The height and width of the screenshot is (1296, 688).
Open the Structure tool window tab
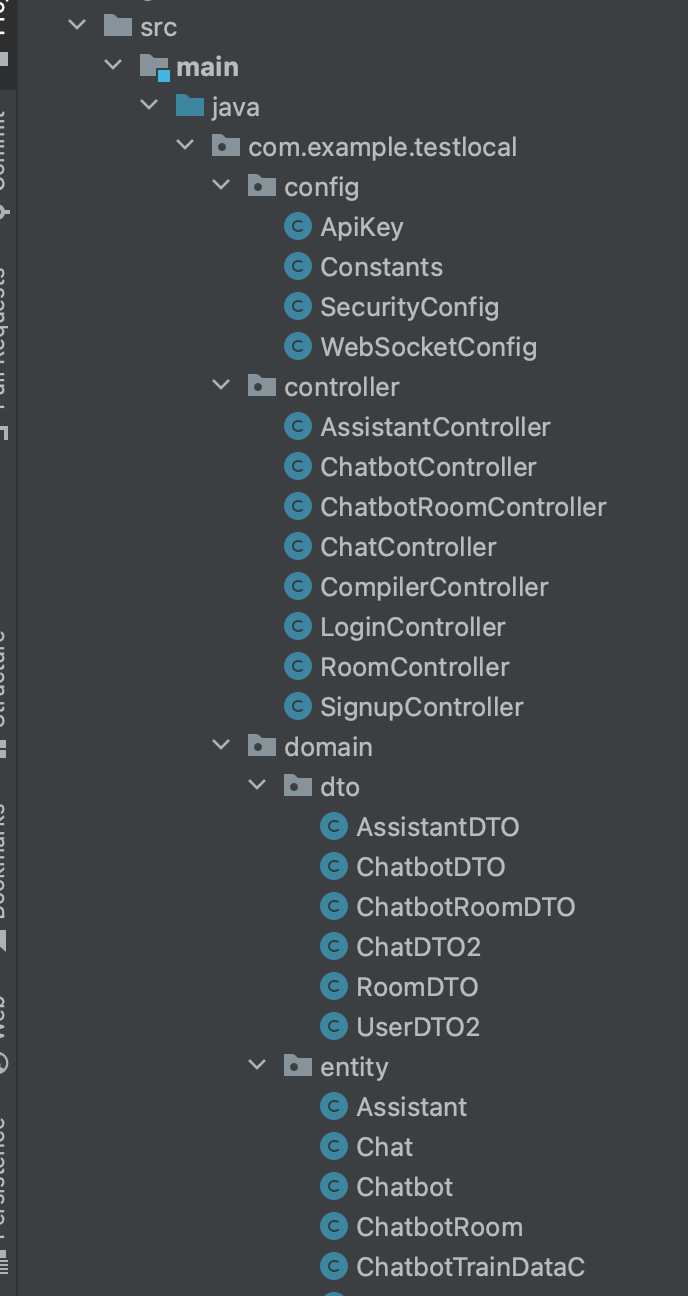4,692
